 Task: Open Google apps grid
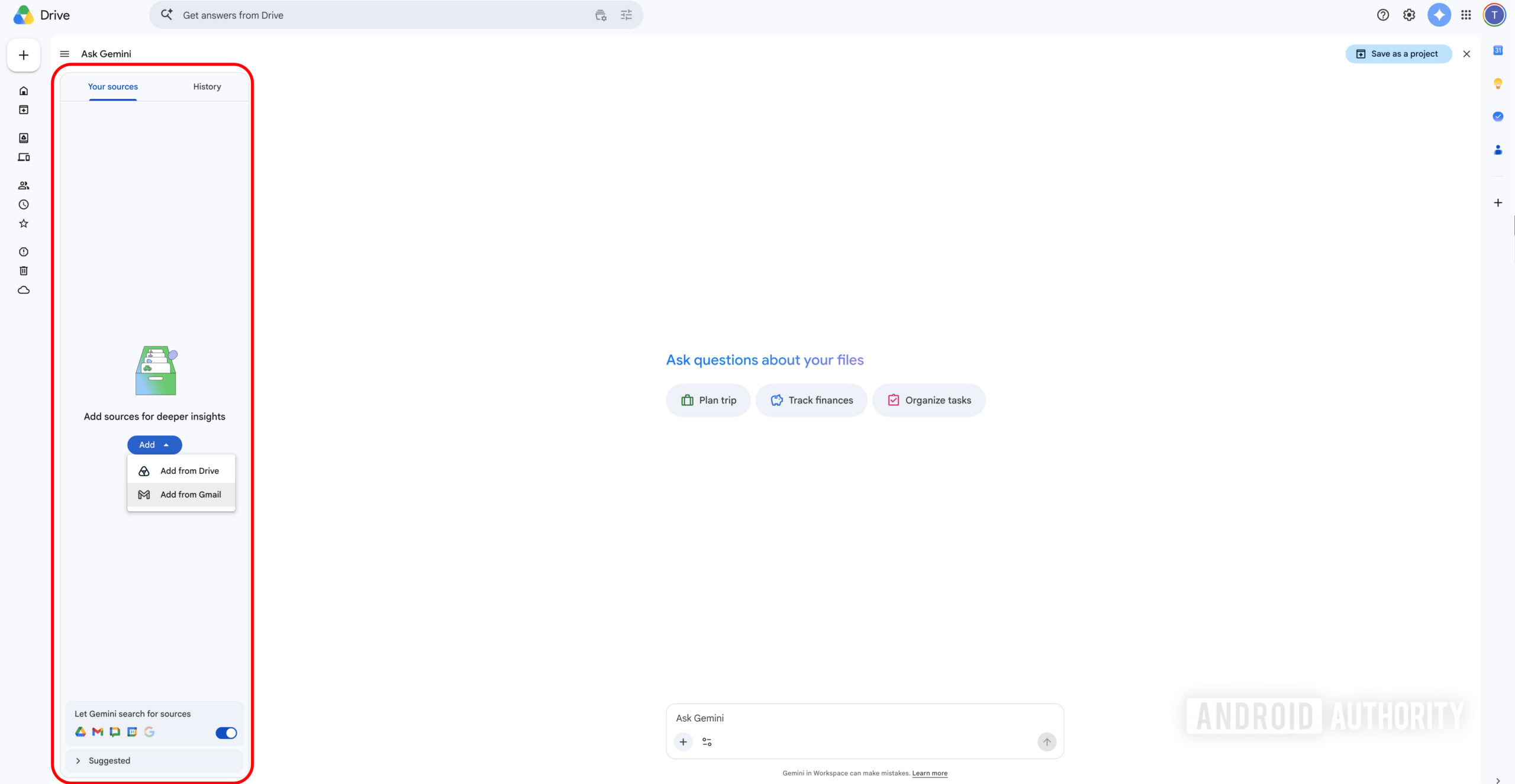coord(1466,15)
